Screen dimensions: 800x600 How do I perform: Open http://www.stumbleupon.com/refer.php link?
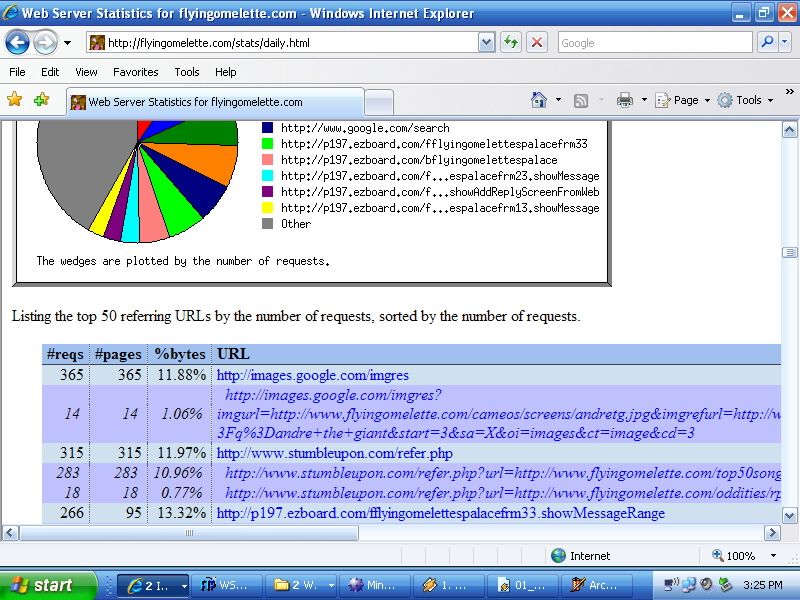pyautogui.click(x=335, y=453)
